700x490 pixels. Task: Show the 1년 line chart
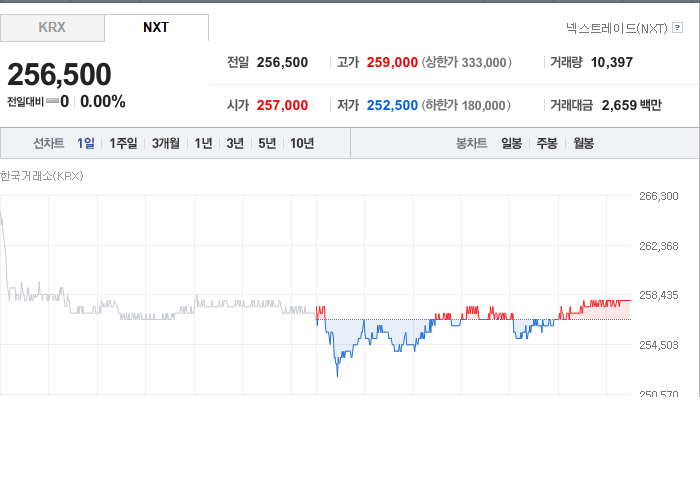tap(203, 143)
